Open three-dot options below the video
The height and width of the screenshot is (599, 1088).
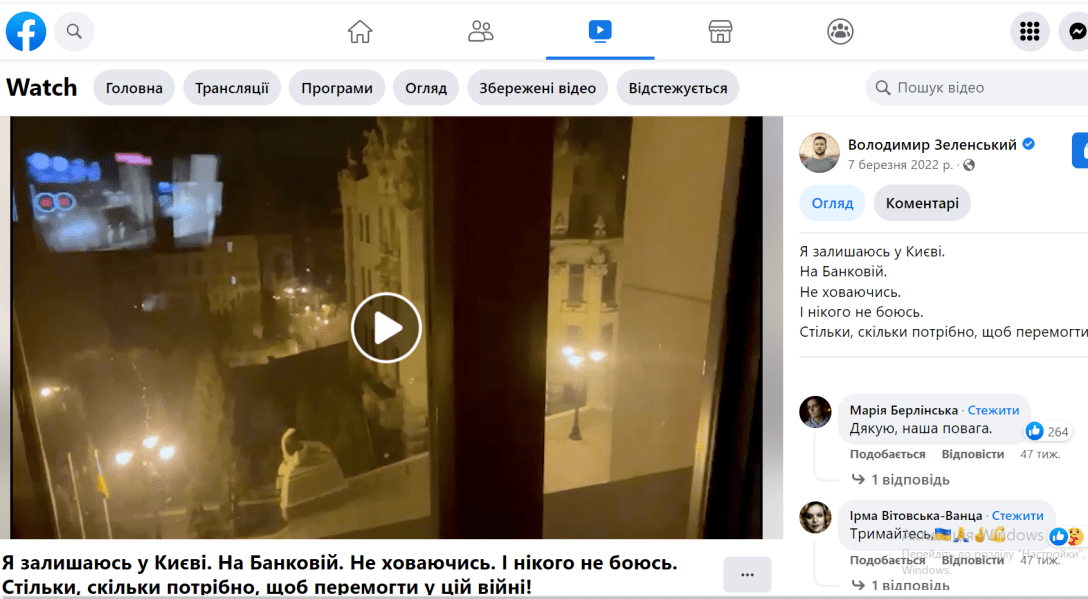(747, 575)
